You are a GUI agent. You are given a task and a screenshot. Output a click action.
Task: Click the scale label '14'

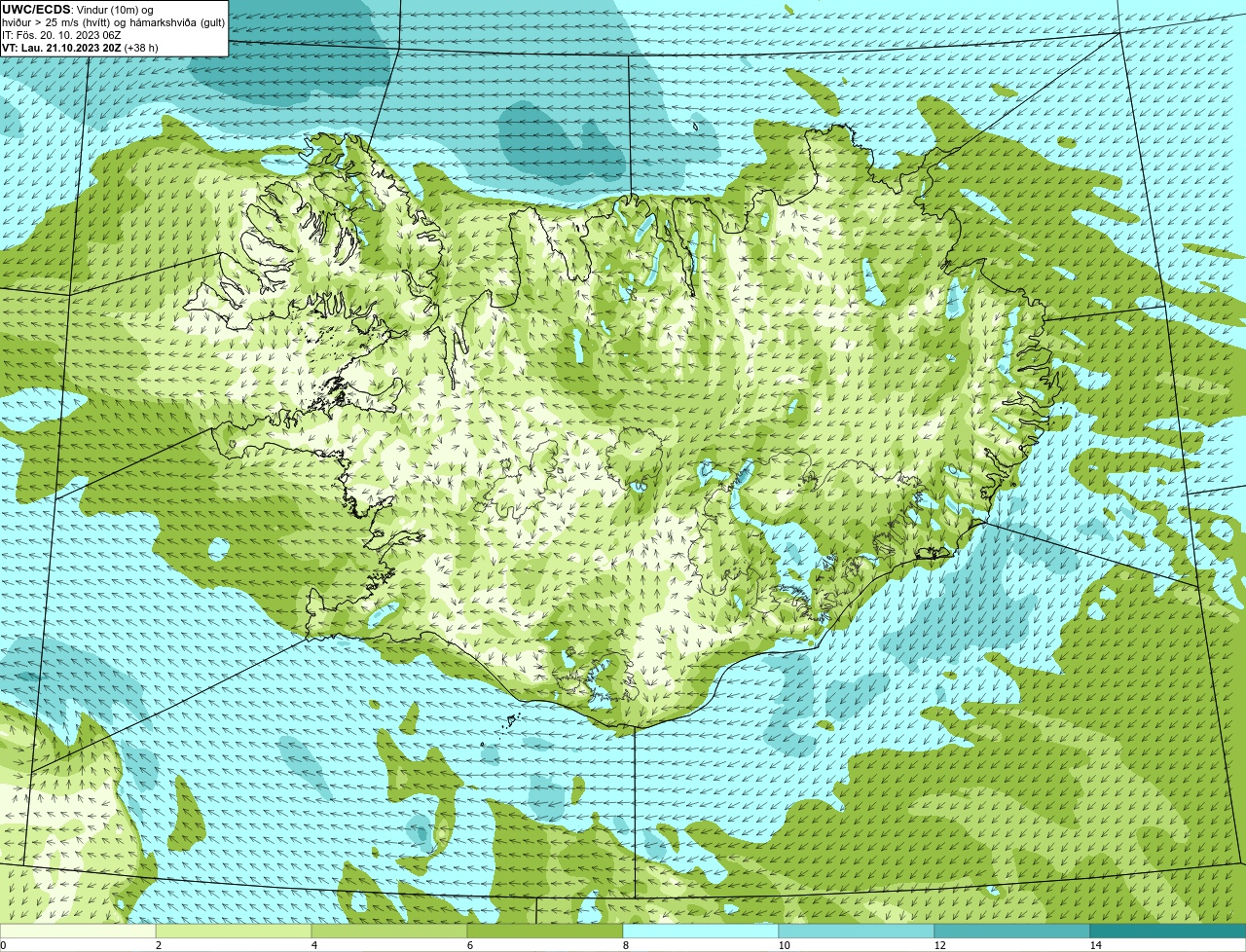1095,945
